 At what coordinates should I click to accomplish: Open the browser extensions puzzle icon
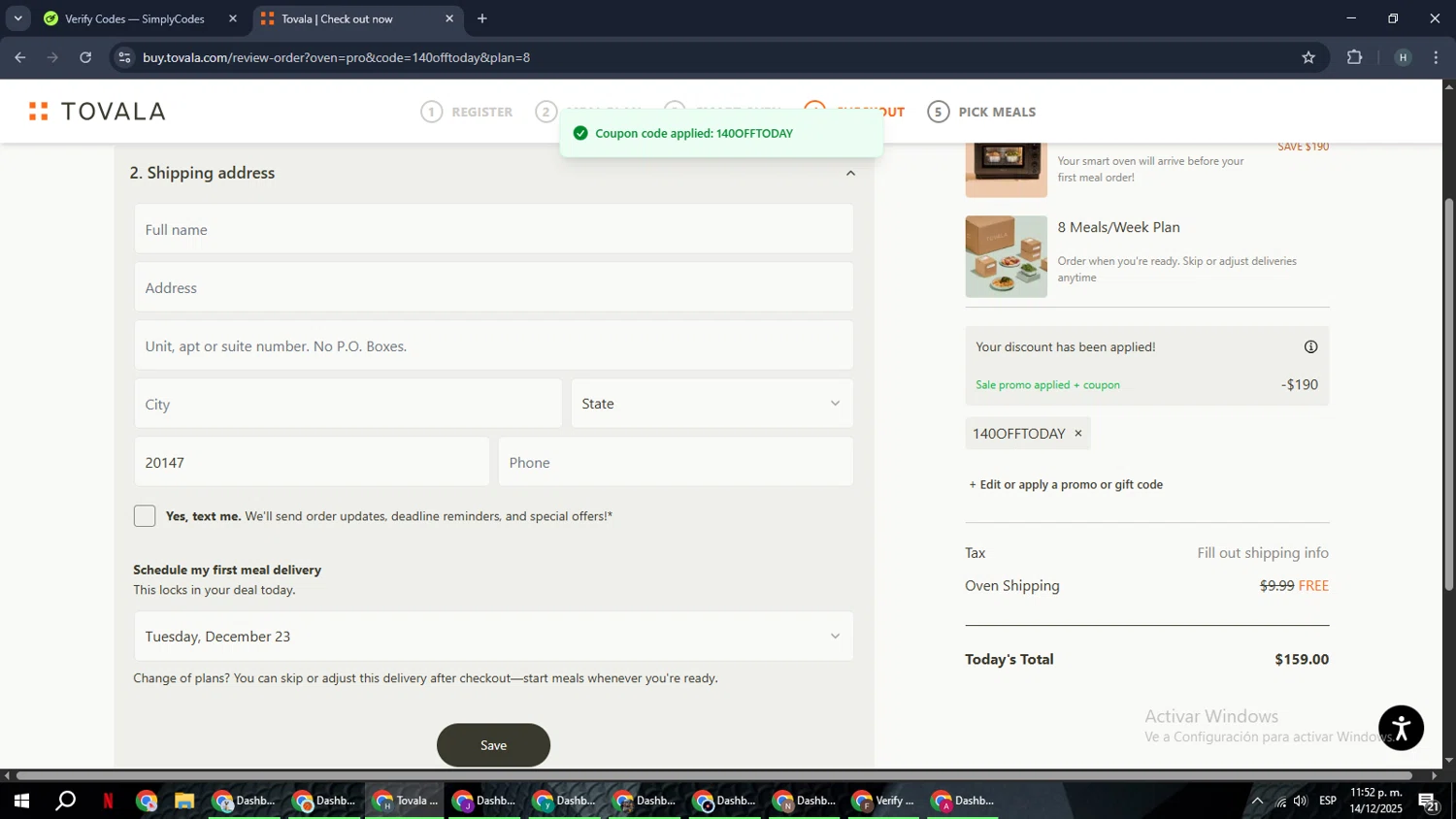click(x=1355, y=57)
